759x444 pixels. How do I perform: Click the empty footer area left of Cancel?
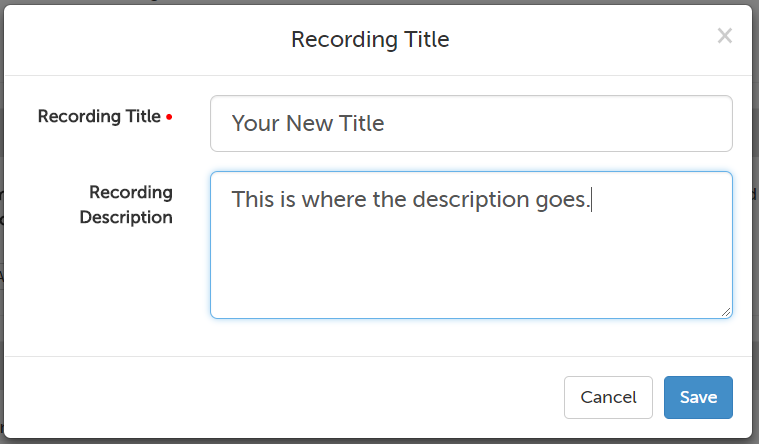280,397
